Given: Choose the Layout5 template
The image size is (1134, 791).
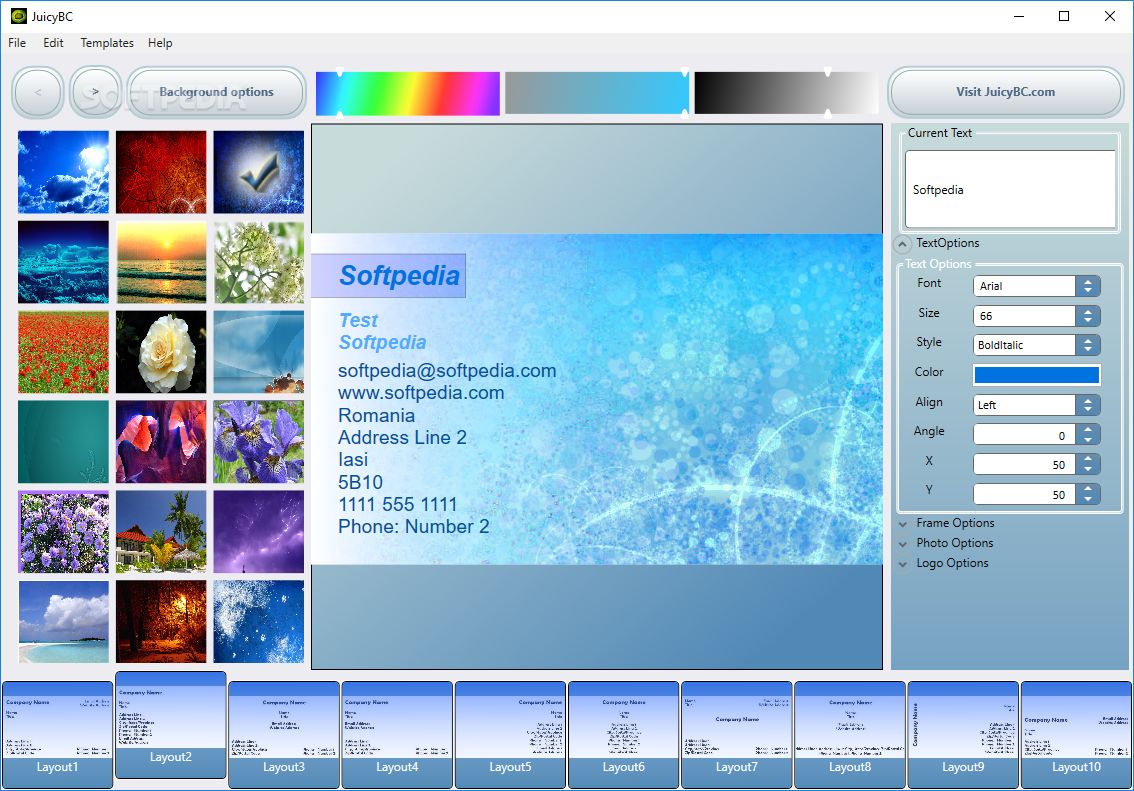Looking at the screenshot, I should 511,735.
